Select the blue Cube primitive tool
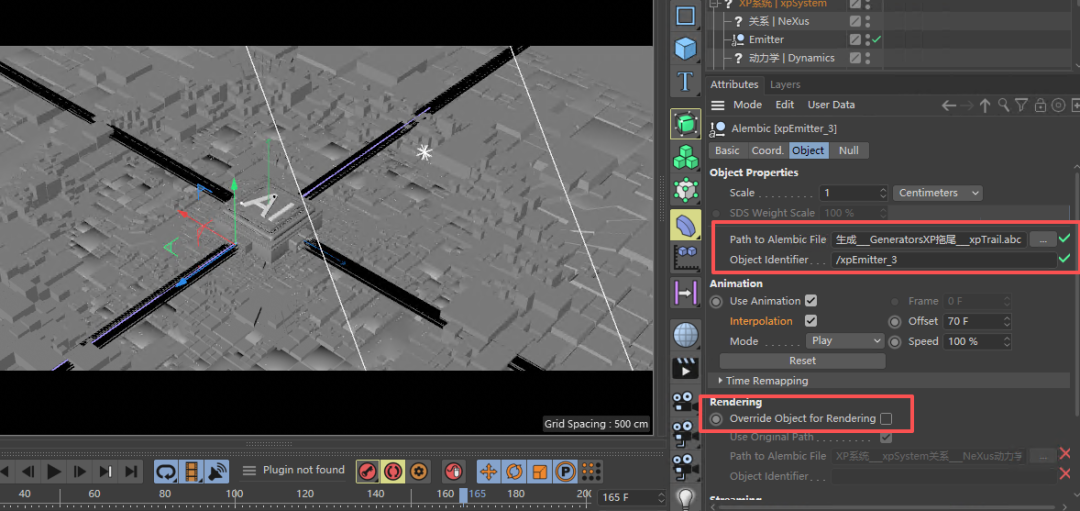Screen dimensions: 1080x511 point(685,48)
